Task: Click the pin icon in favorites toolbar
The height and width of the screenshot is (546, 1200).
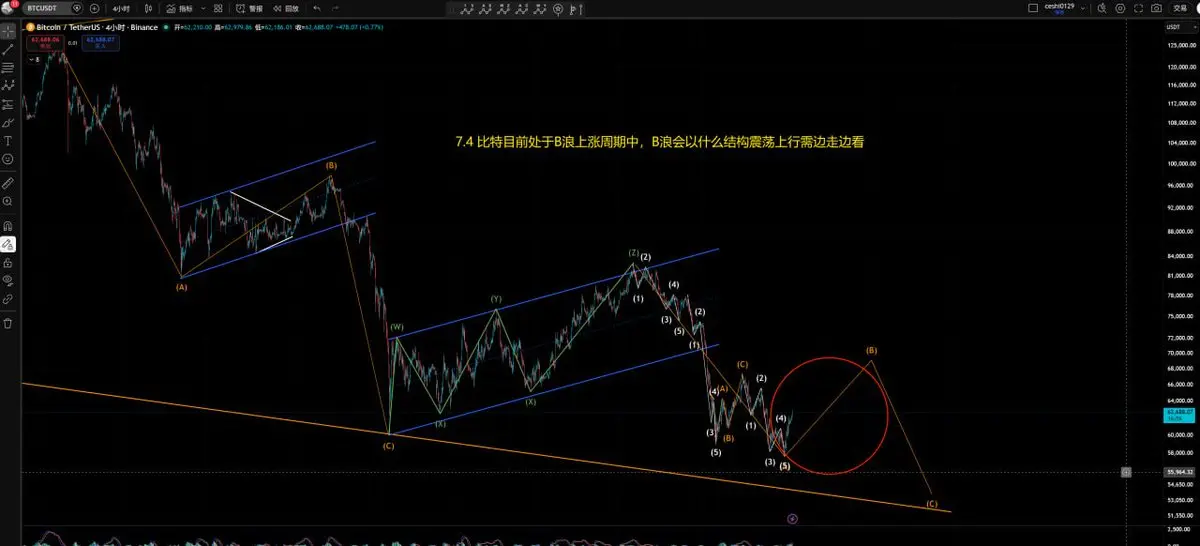Action: (558, 8)
